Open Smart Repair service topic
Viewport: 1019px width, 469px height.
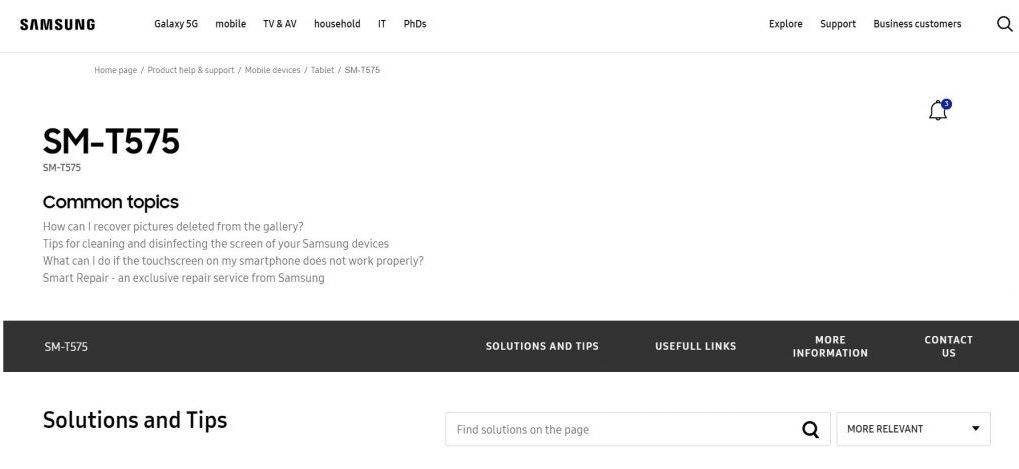click(x=183, y=278)
